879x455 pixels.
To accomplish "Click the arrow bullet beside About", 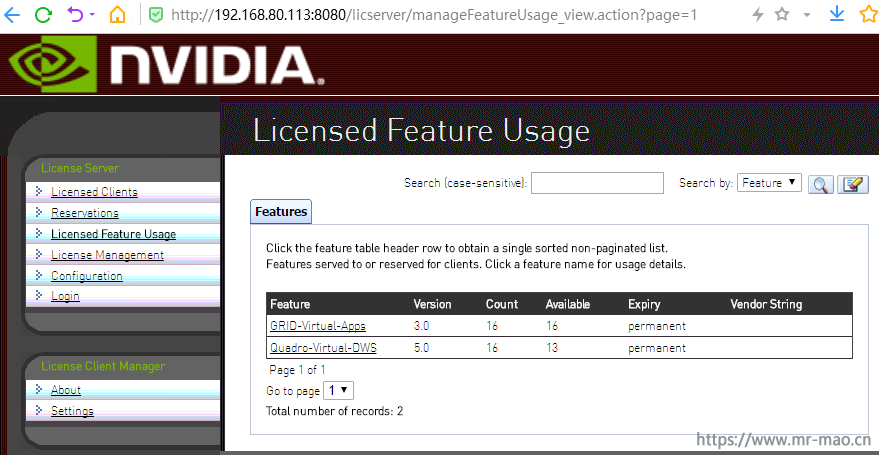I will pos(39,388).
